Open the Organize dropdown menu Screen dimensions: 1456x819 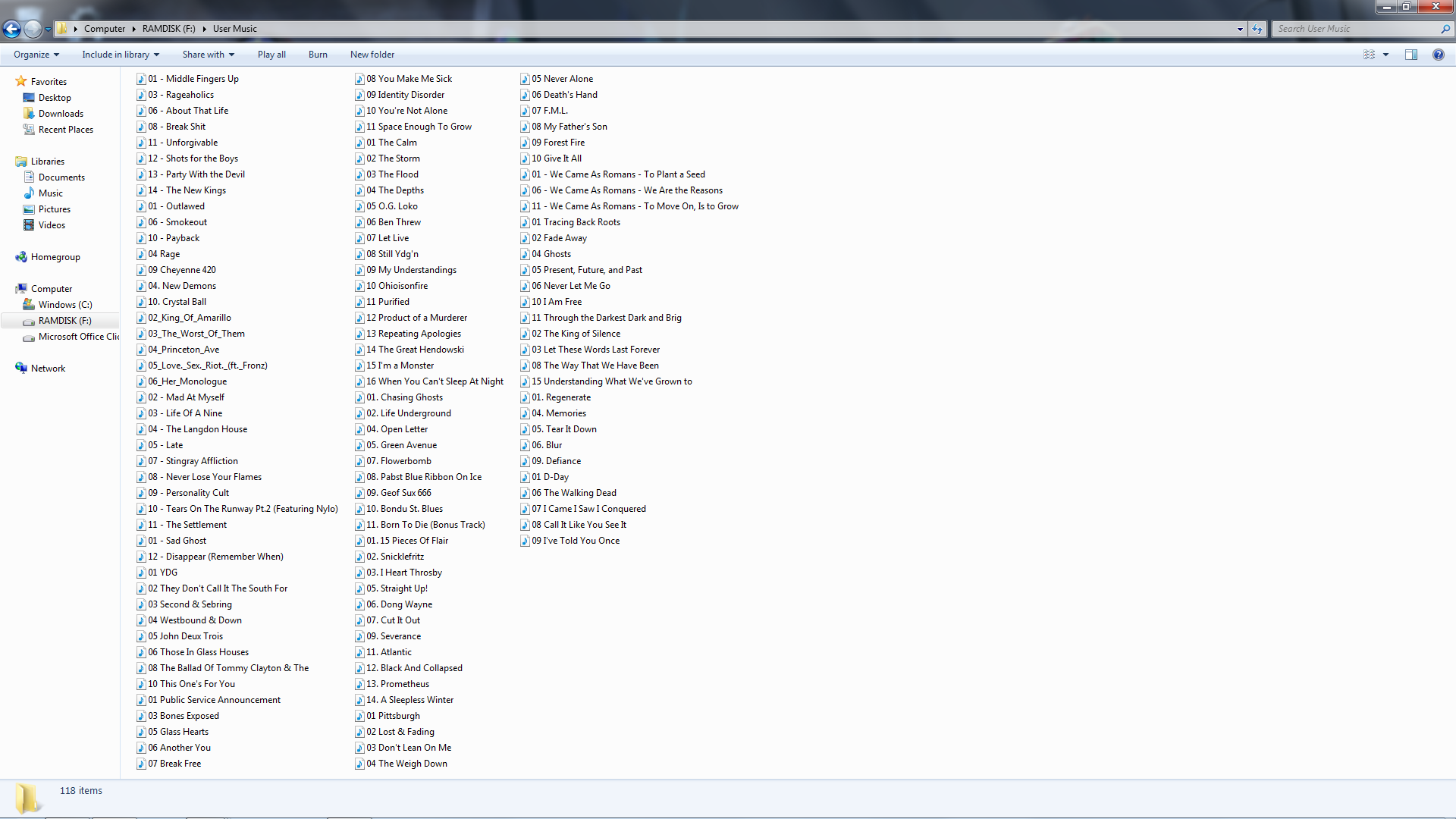(x=36, y=55)
